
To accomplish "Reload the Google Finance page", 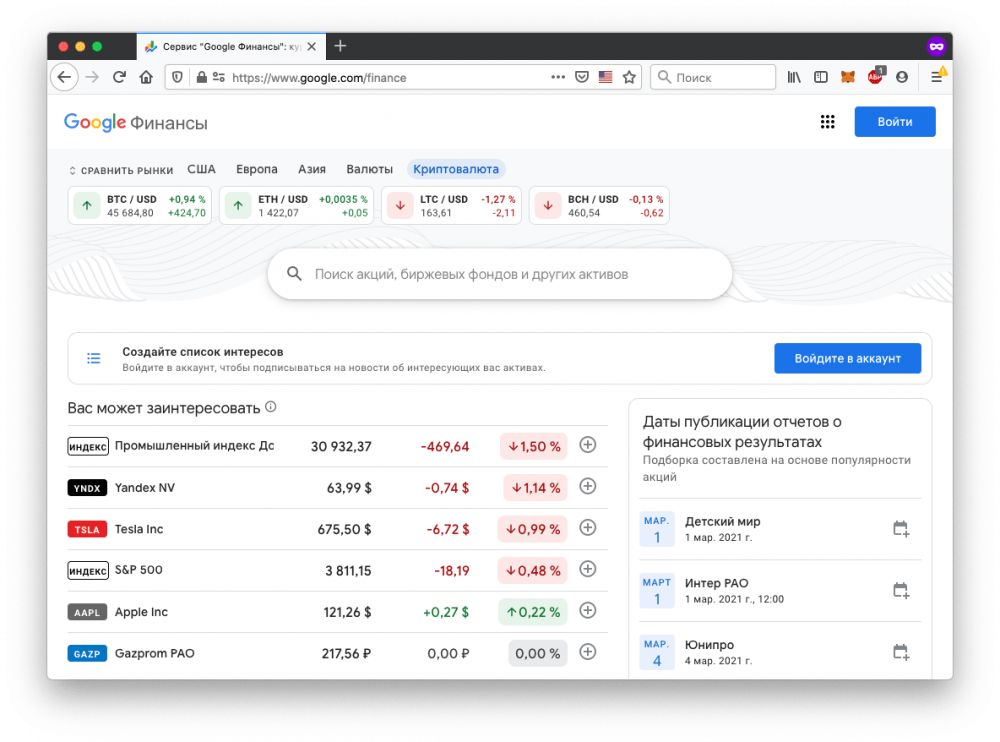I will pos(119,77).
